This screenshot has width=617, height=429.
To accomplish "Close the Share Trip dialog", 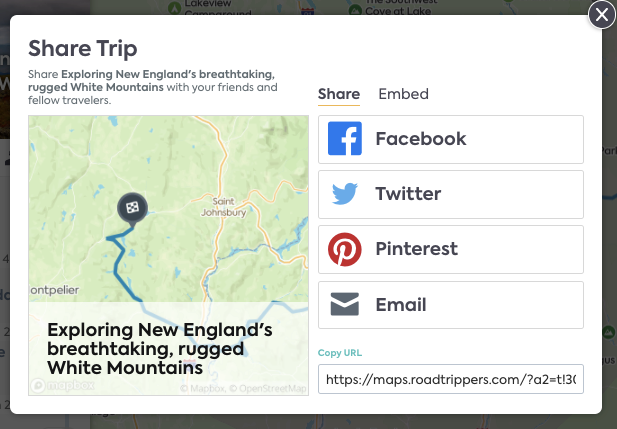I will pos(602,15).
